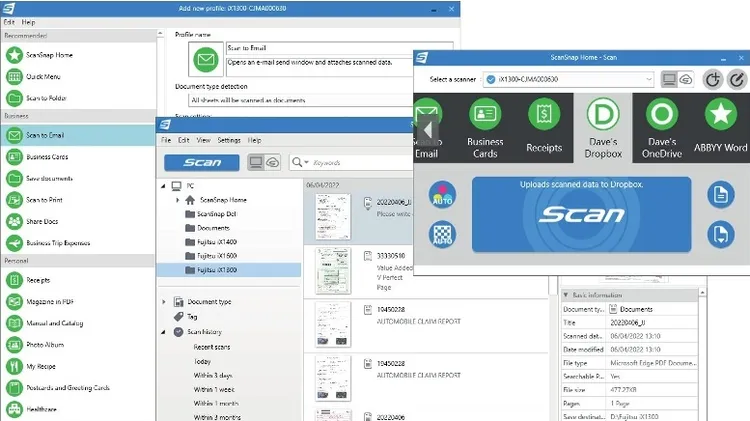Click the single-sided document icon in Scan window
Image resolution: width=750 pixels, height=421 pixels.
click(721, 195)
